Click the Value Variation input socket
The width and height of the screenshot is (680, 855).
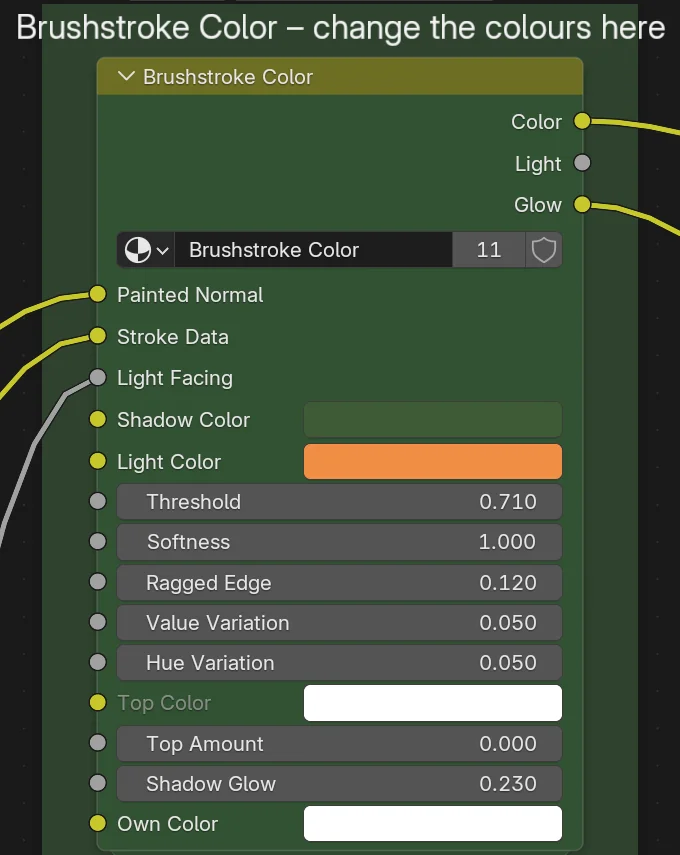point(98,622)
